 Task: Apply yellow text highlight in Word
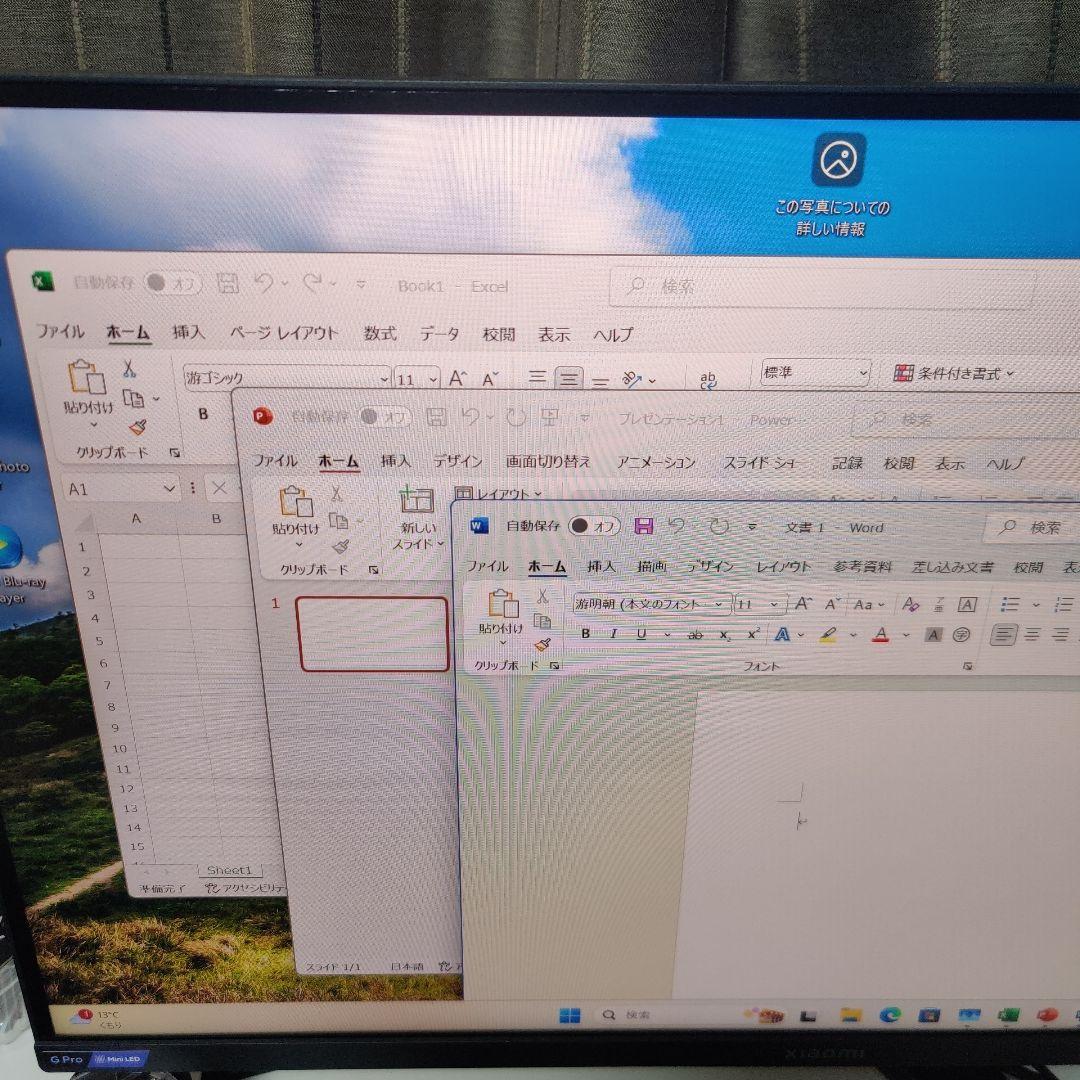tap(829, 633)
